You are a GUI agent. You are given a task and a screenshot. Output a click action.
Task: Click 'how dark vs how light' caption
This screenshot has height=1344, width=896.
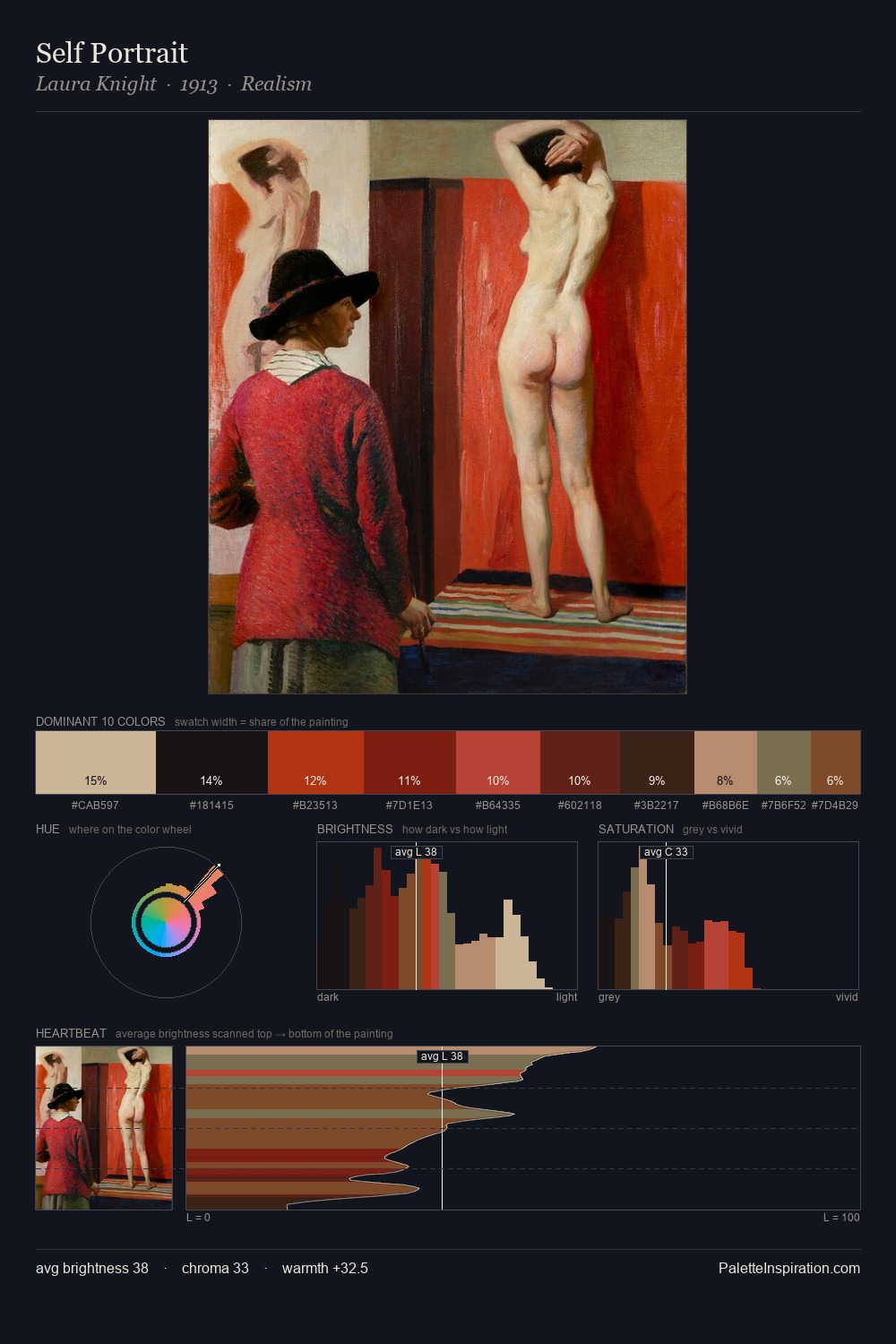[455, 830]
